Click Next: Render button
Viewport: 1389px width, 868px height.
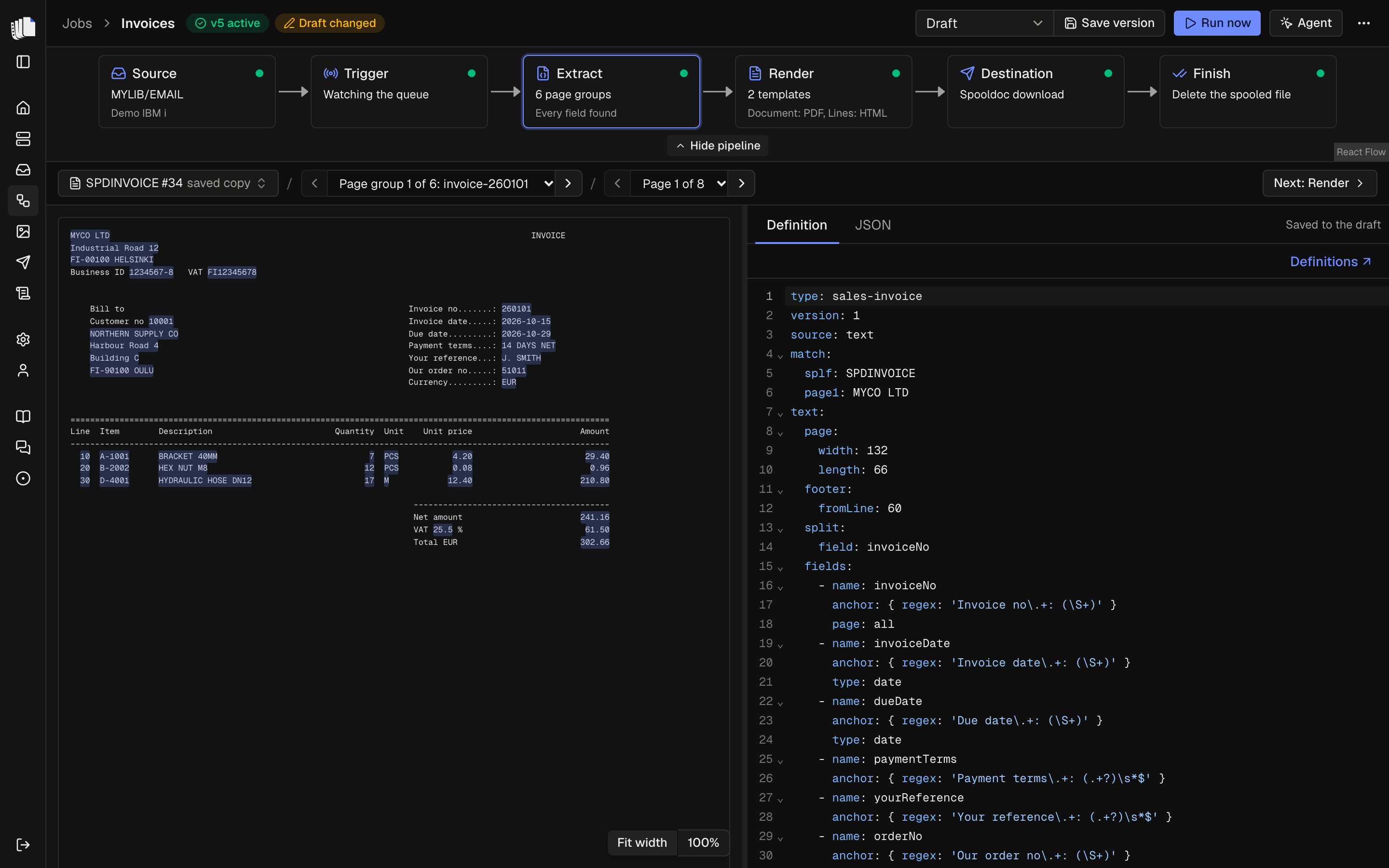click(1319, 183)
